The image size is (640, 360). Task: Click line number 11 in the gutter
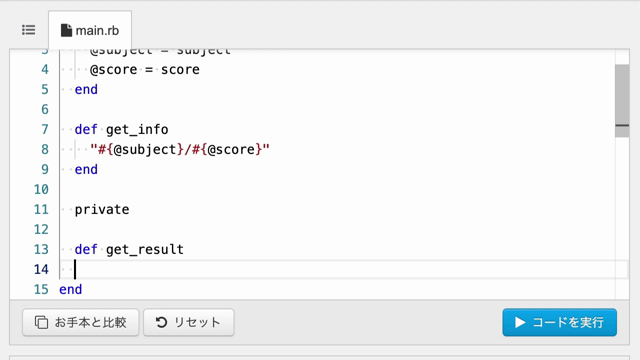coord(41,209)
